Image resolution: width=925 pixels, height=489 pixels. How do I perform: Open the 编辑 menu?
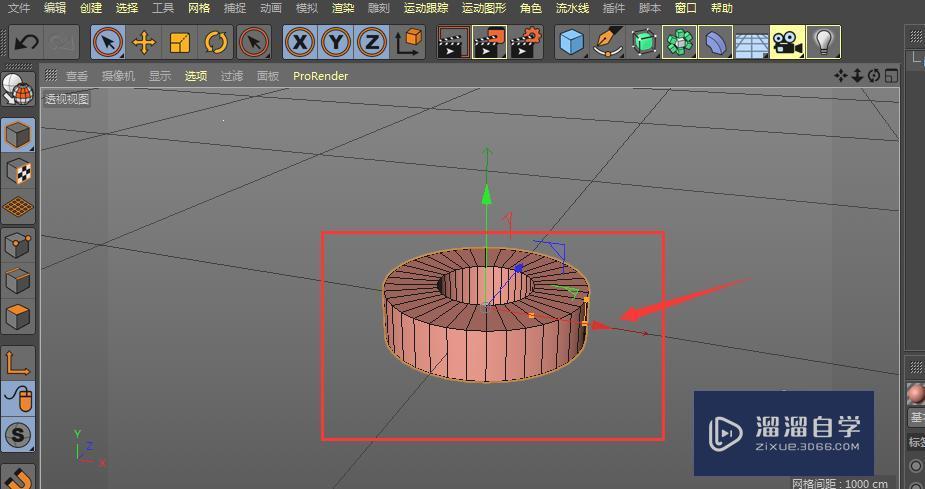click(55, 8)
